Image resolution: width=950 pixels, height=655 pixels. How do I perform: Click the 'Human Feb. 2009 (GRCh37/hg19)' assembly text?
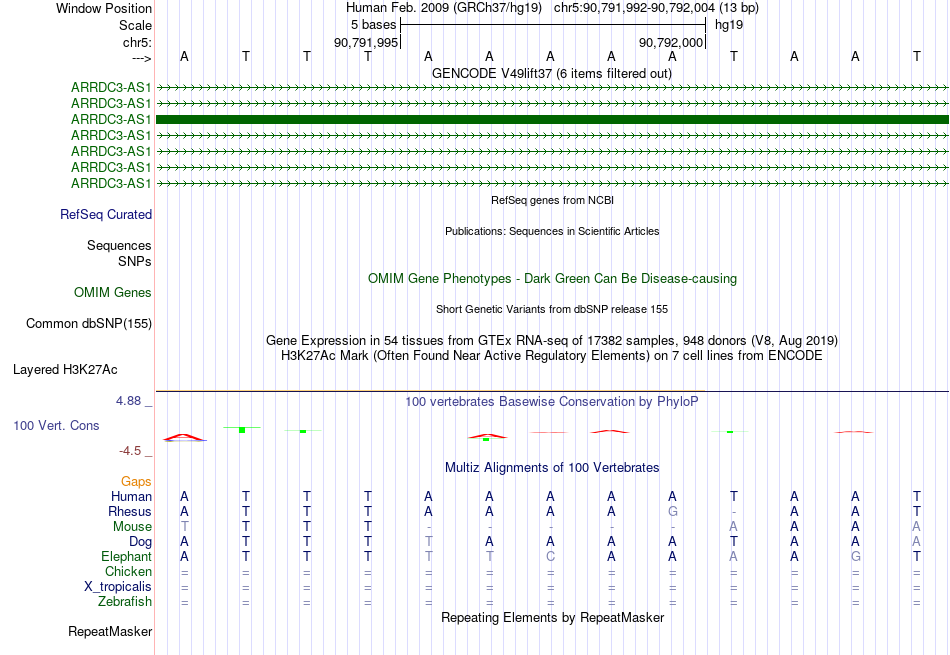tap(443, 8)
